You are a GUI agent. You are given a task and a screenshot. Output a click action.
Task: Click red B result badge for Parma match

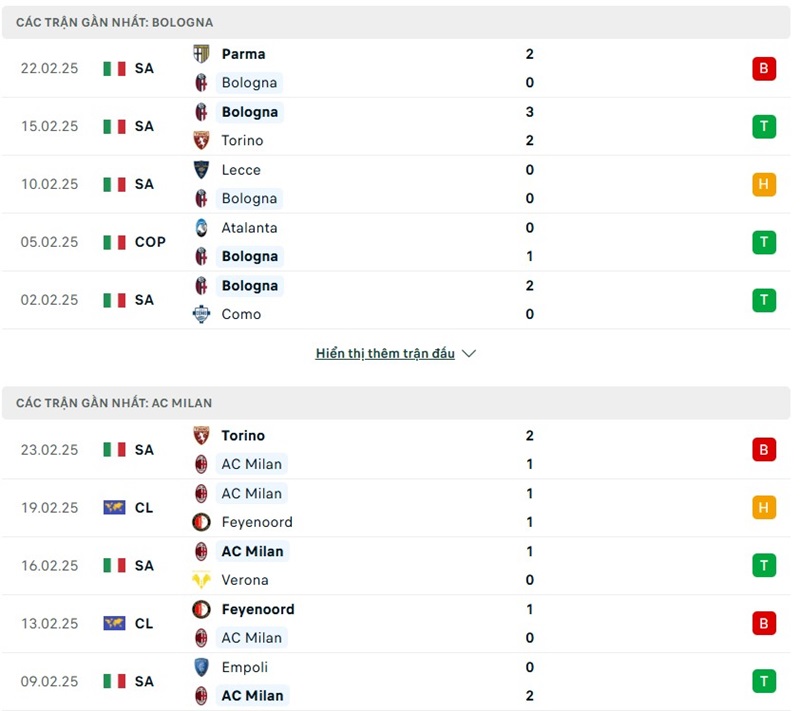pos(764,68)
